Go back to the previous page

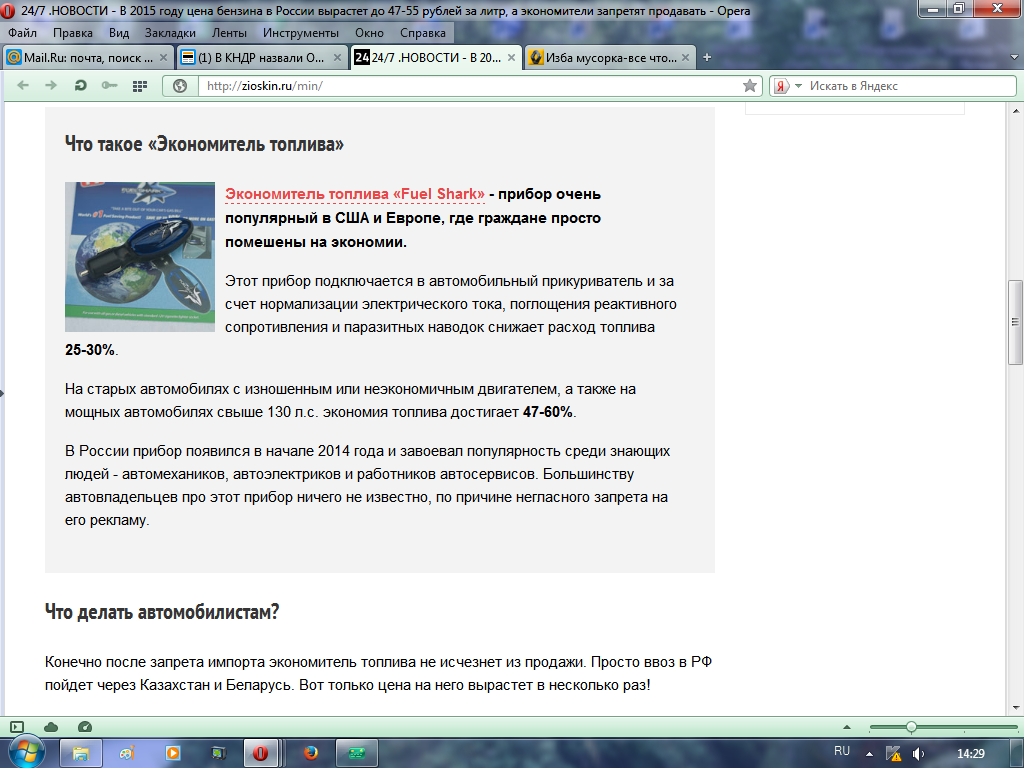pos(23,86)
